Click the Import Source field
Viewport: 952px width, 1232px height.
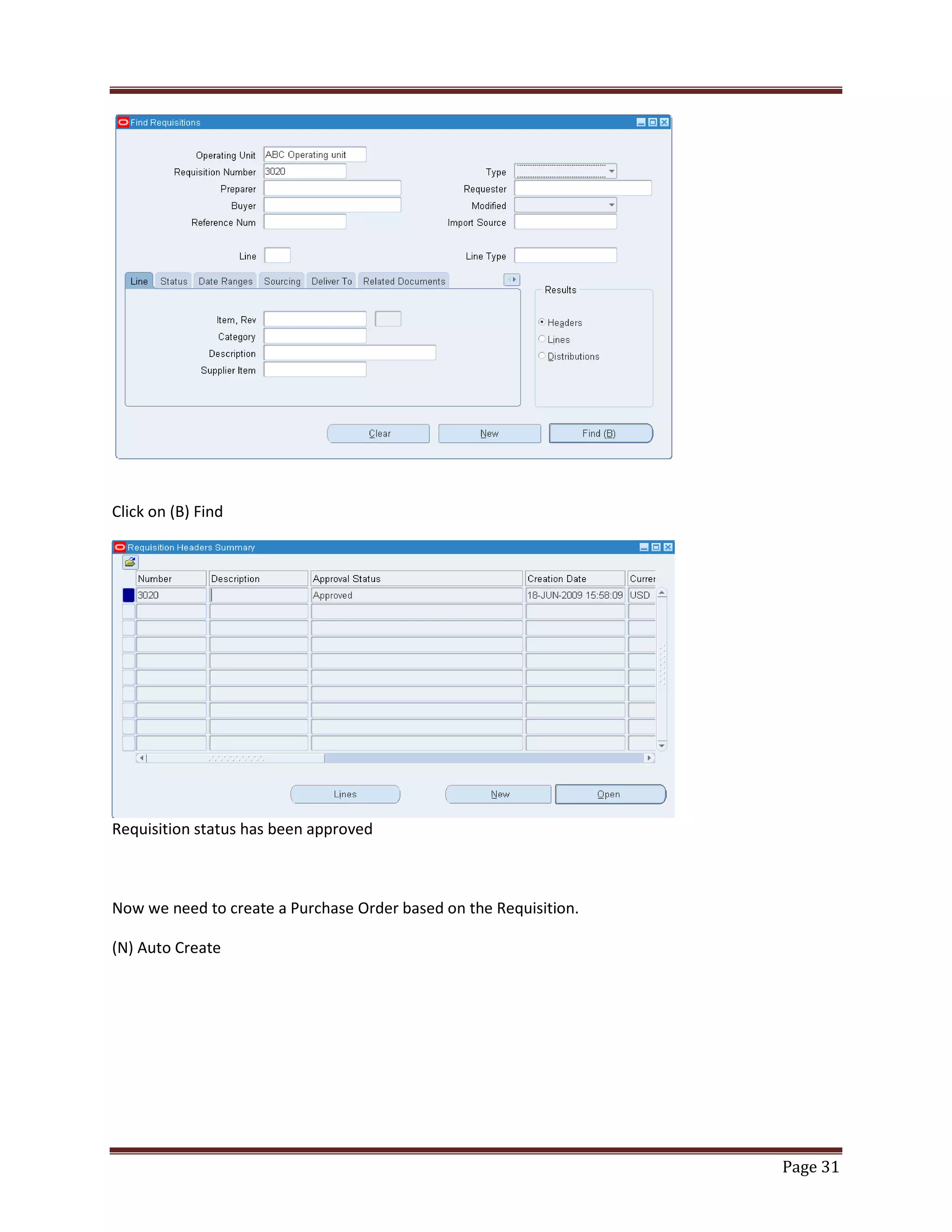coord(566,222)
